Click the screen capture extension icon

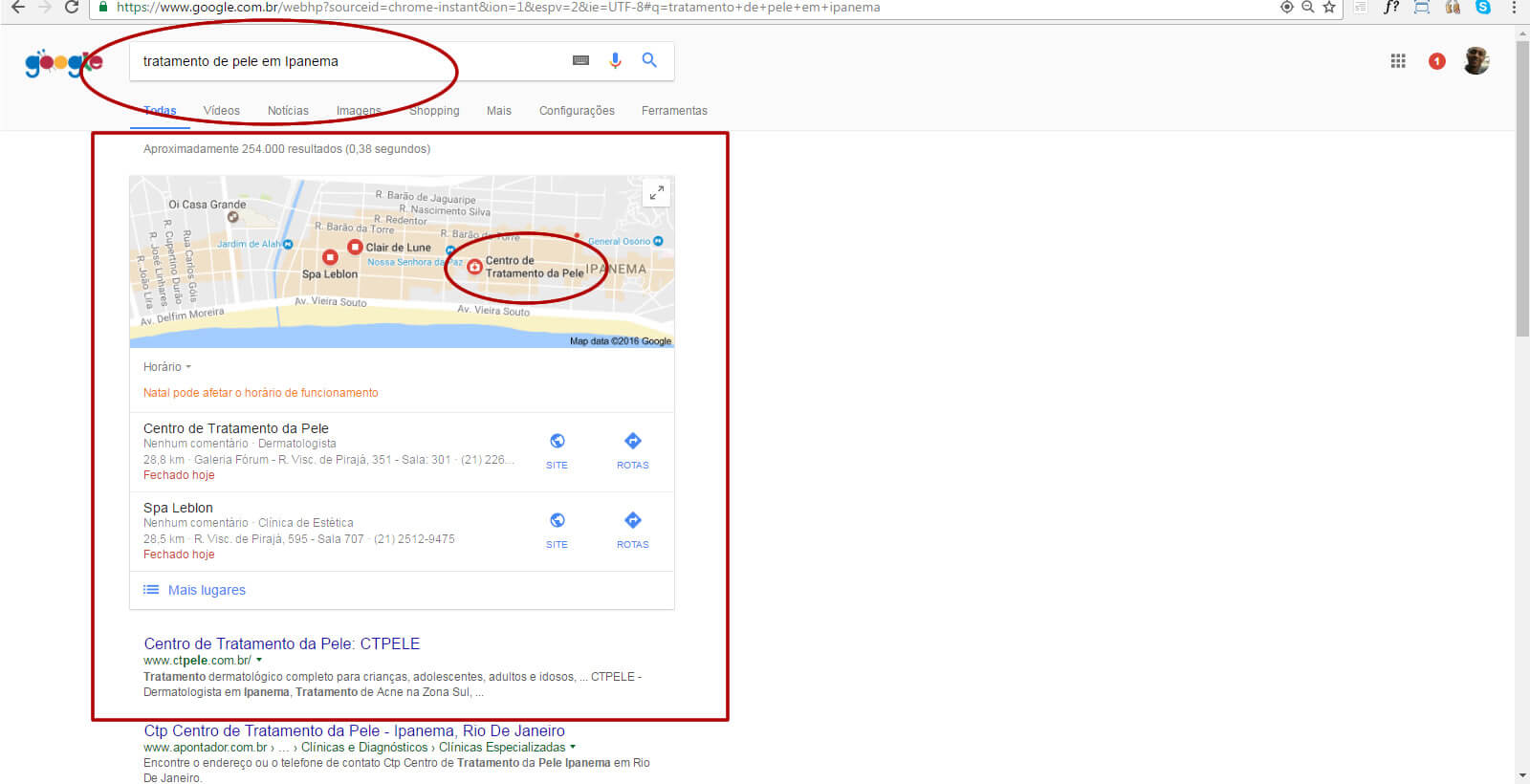click(1422, 7)
